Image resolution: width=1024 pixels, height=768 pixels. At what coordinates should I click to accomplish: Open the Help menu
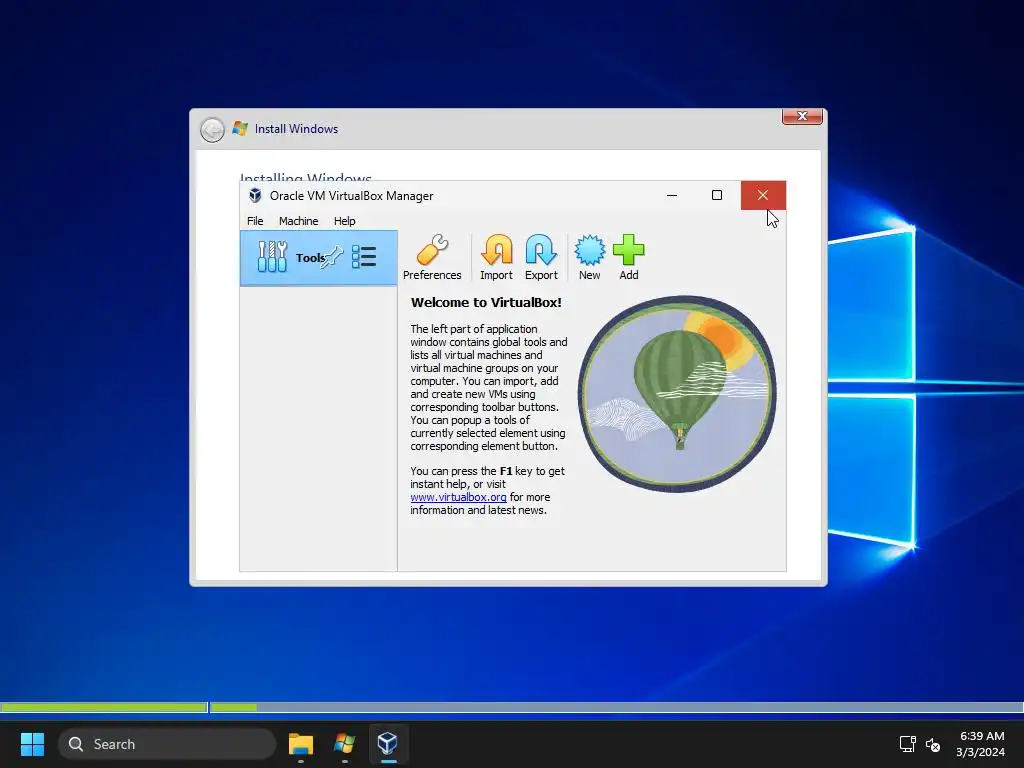point(344,221)
